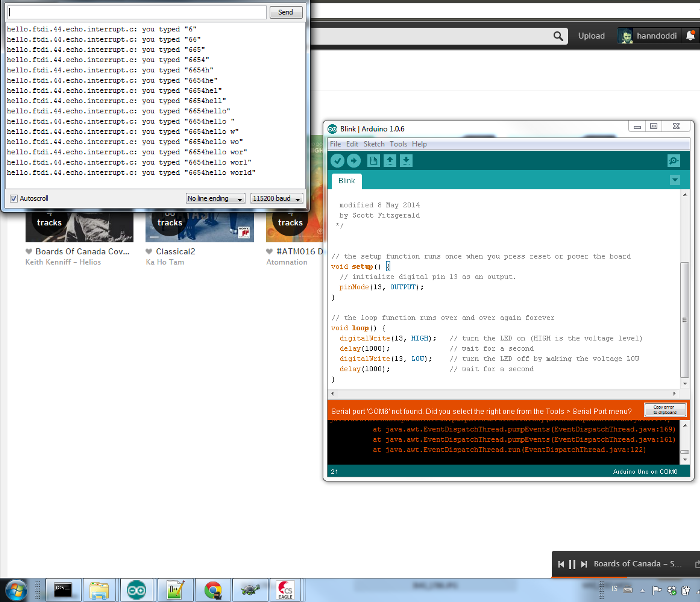Like the #ATM016 playlist heart
Image resolution: width=700 pixels, height=602 pixels.
(x=269, y=251)
